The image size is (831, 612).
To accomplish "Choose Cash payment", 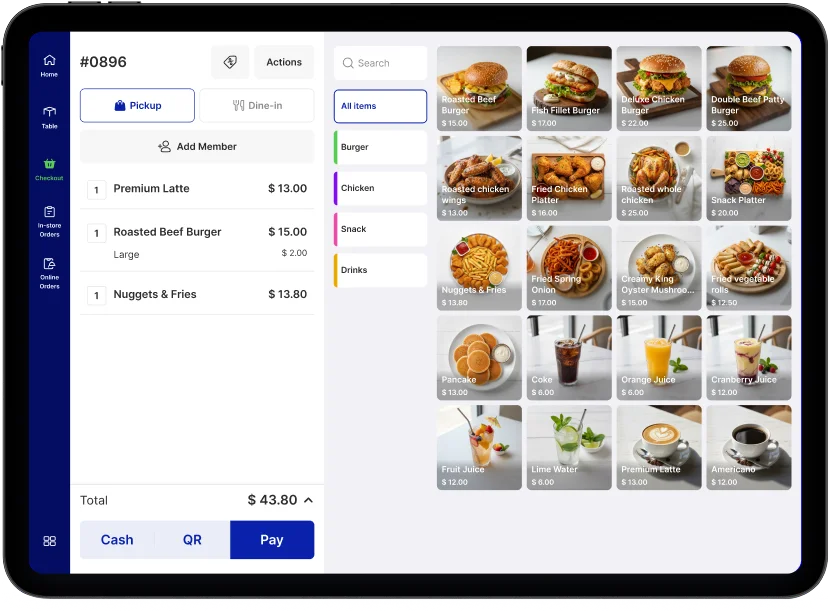I will click(117, 540).
